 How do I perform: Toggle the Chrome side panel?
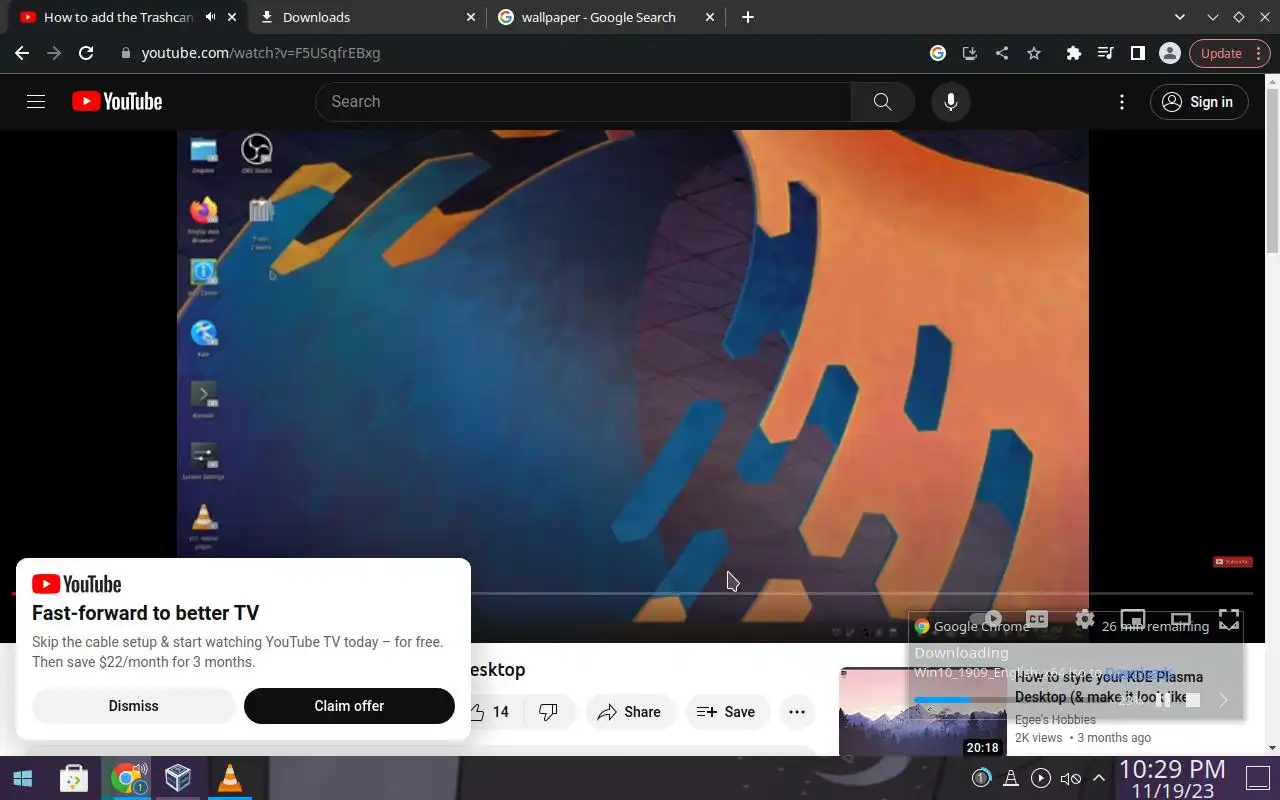pos(1138,53)
